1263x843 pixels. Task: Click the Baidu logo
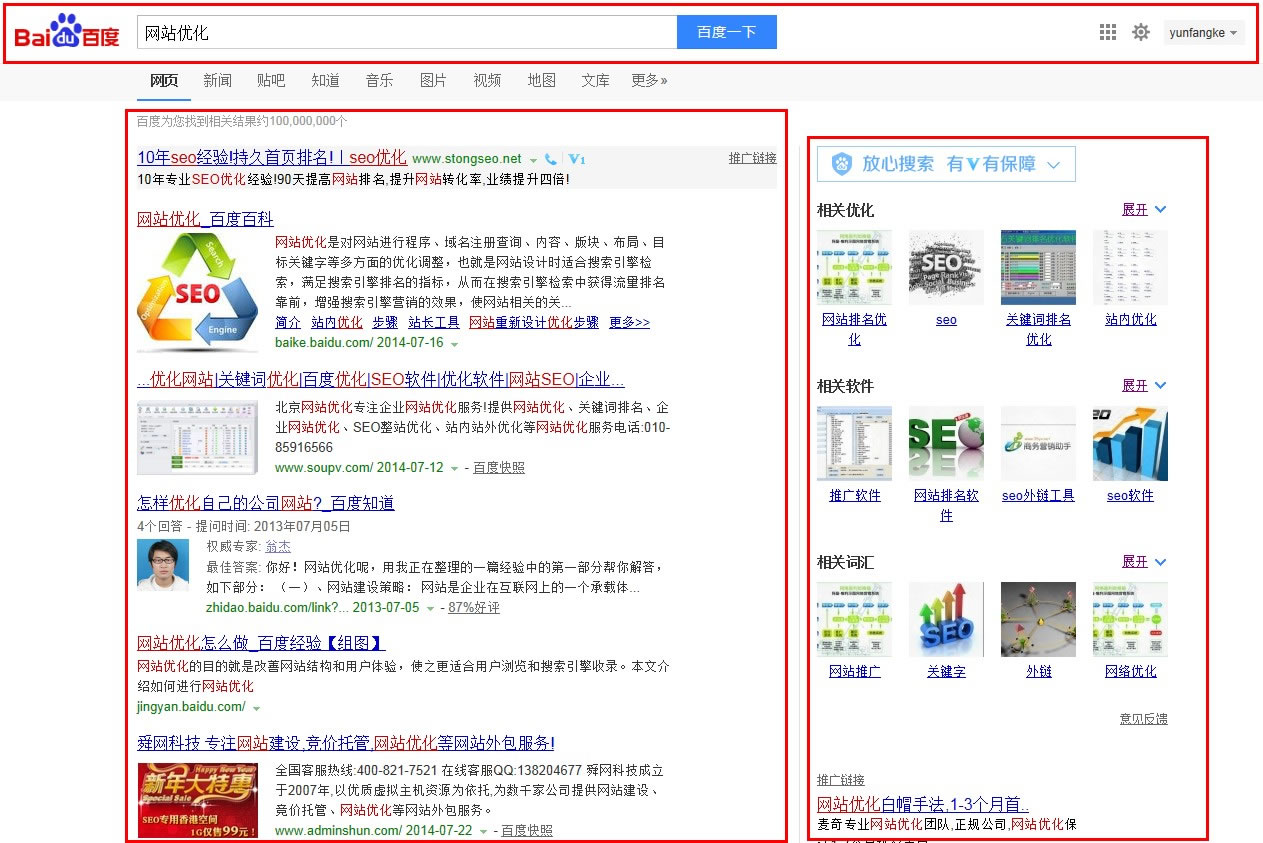pos(67,32)
